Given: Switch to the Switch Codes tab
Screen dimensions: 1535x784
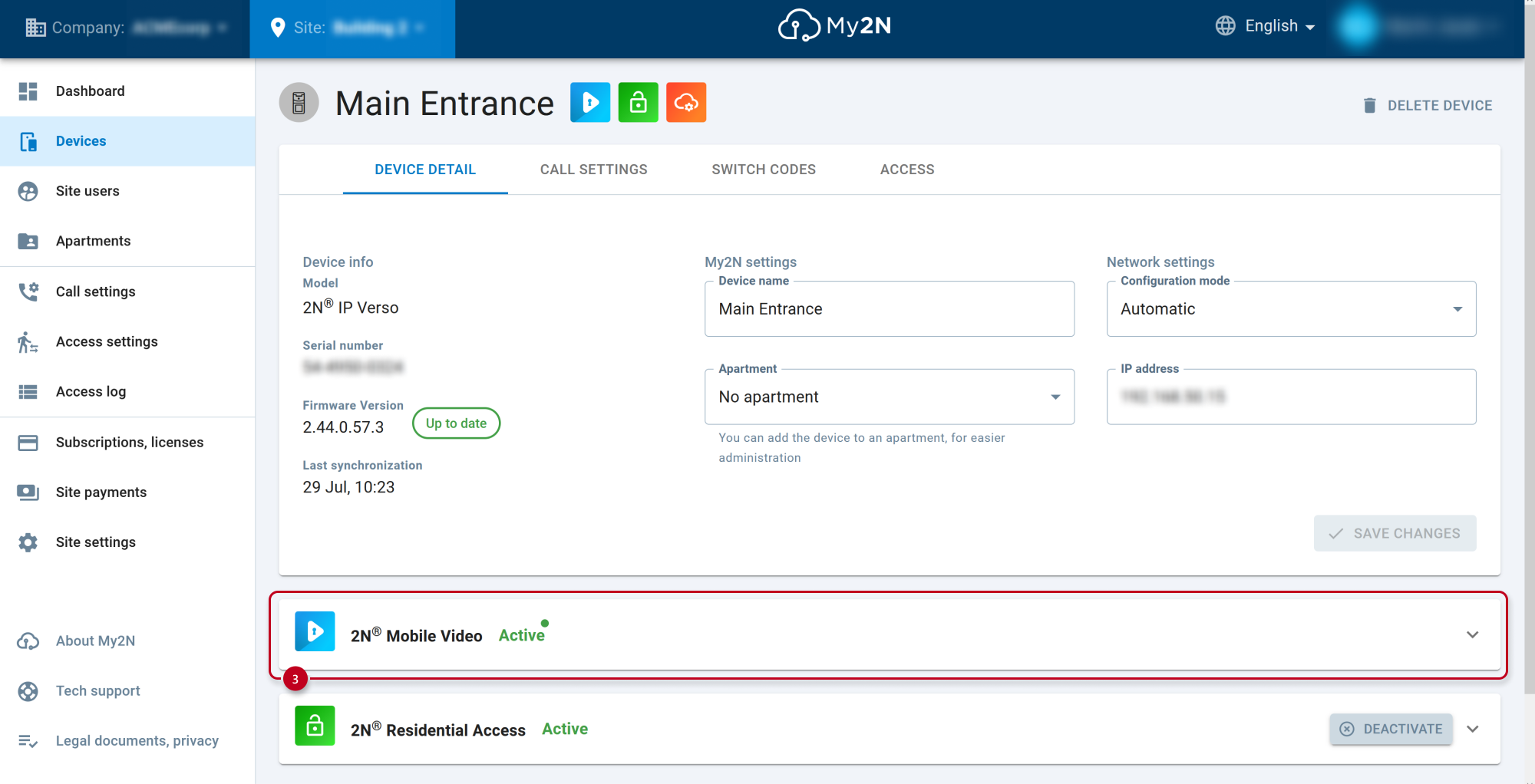Looking at the screenshot, I should [764, 170].
